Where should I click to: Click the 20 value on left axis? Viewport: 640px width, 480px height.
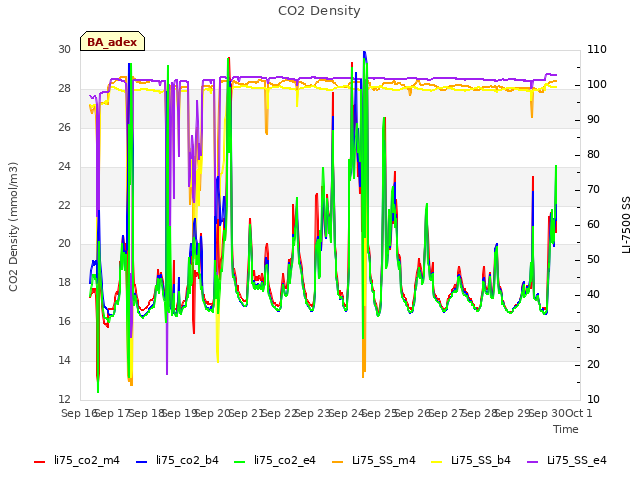coord(64,244)
